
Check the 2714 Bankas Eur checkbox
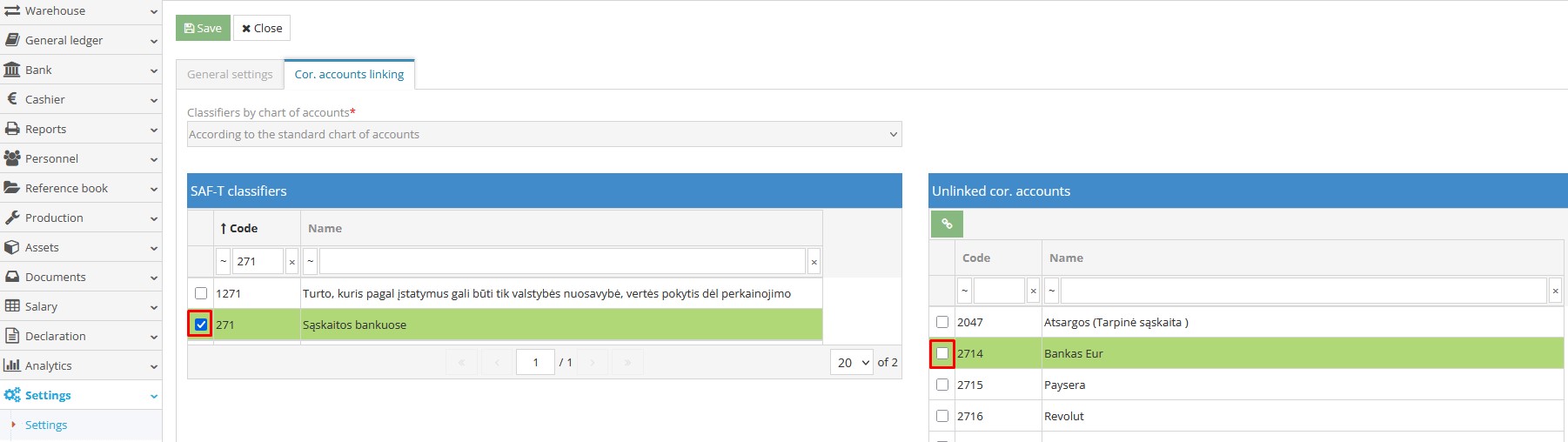pyautogui.click(x=942, y=353)
